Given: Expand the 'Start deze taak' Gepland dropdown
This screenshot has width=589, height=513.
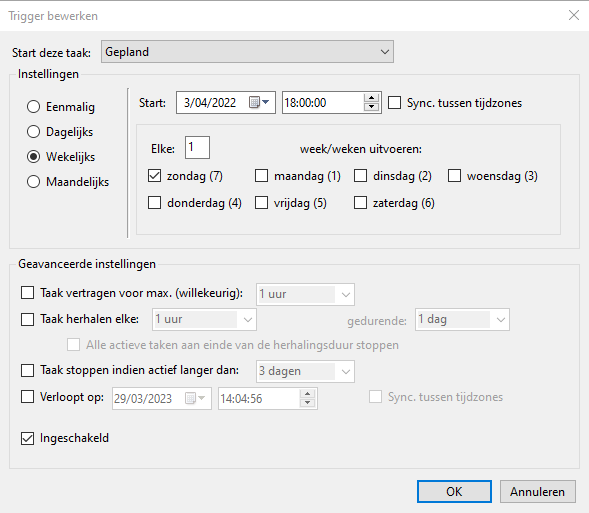Looking at the screenshot, I should pos(247,51).
